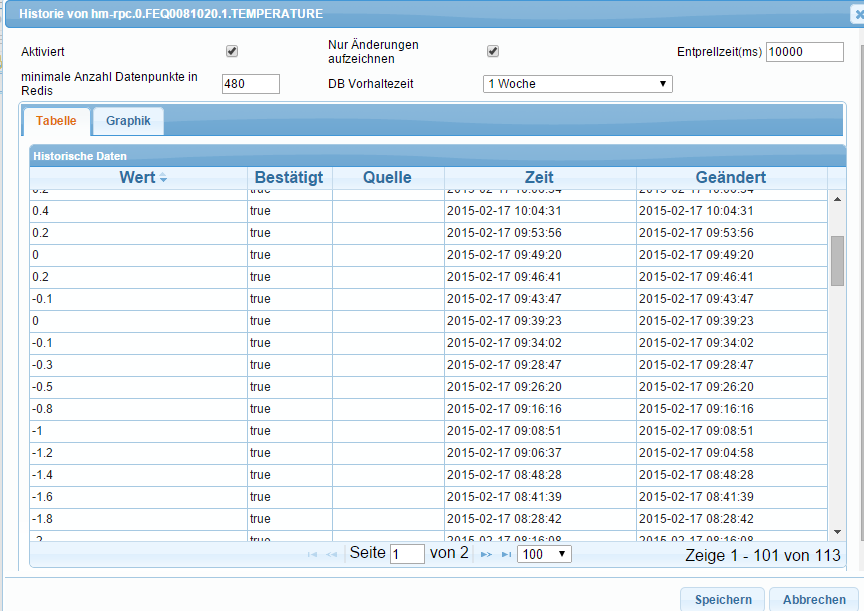Click the table scrollbar down arrow
The image size is (864, 611).
(837, 532)
